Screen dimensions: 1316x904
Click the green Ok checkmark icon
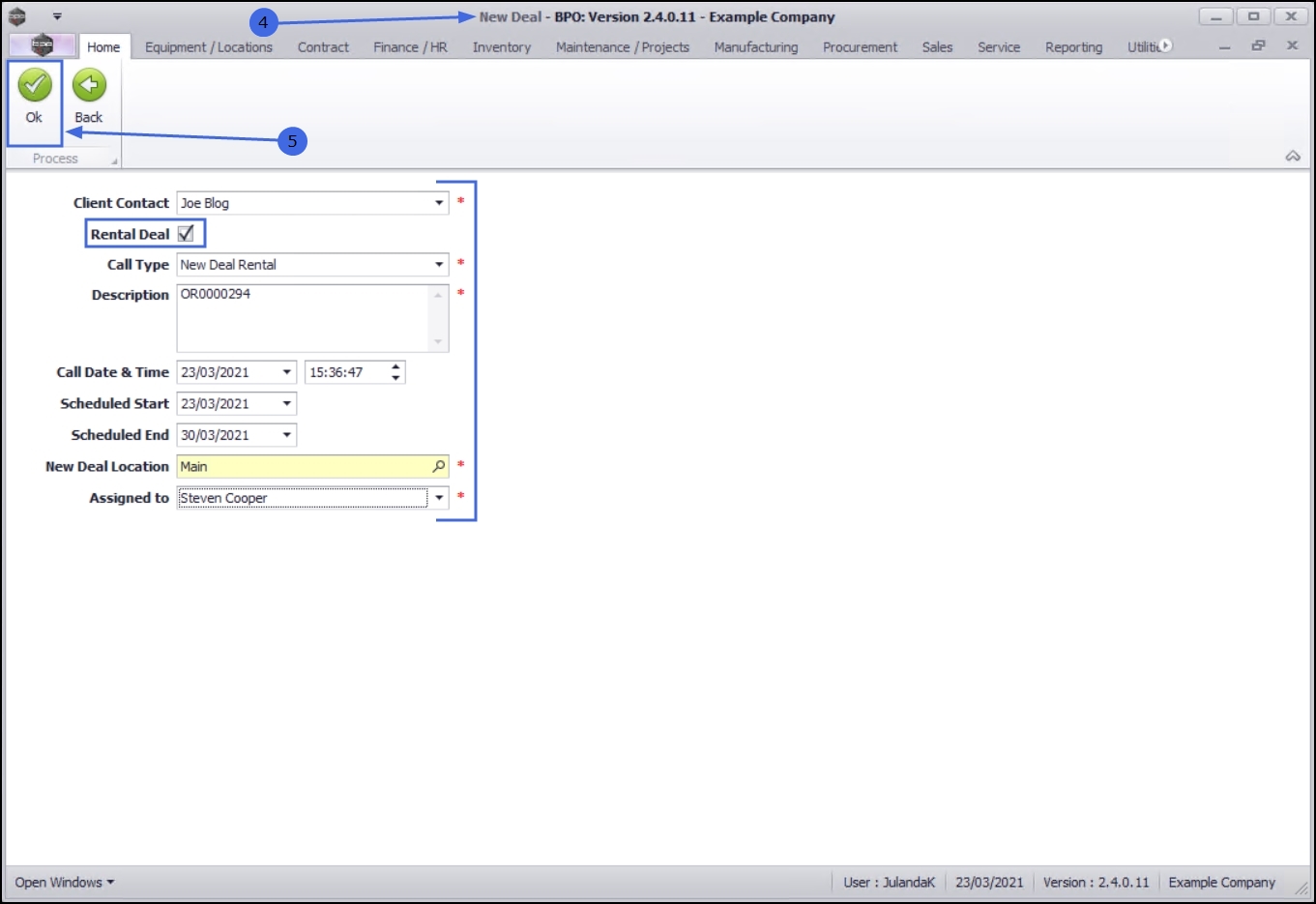[x=35, y=85]
